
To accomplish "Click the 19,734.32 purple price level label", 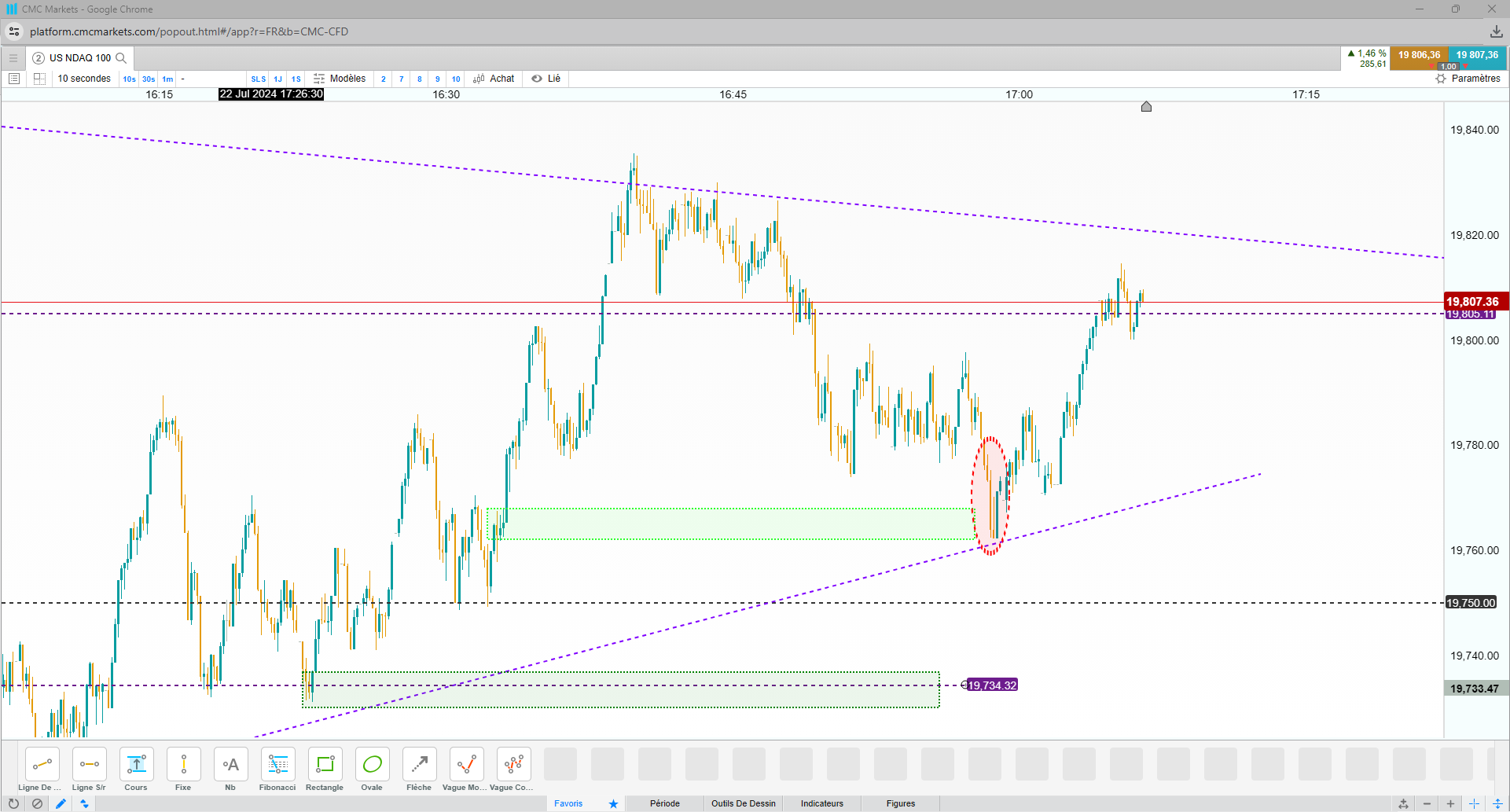I will pos(992,685).
